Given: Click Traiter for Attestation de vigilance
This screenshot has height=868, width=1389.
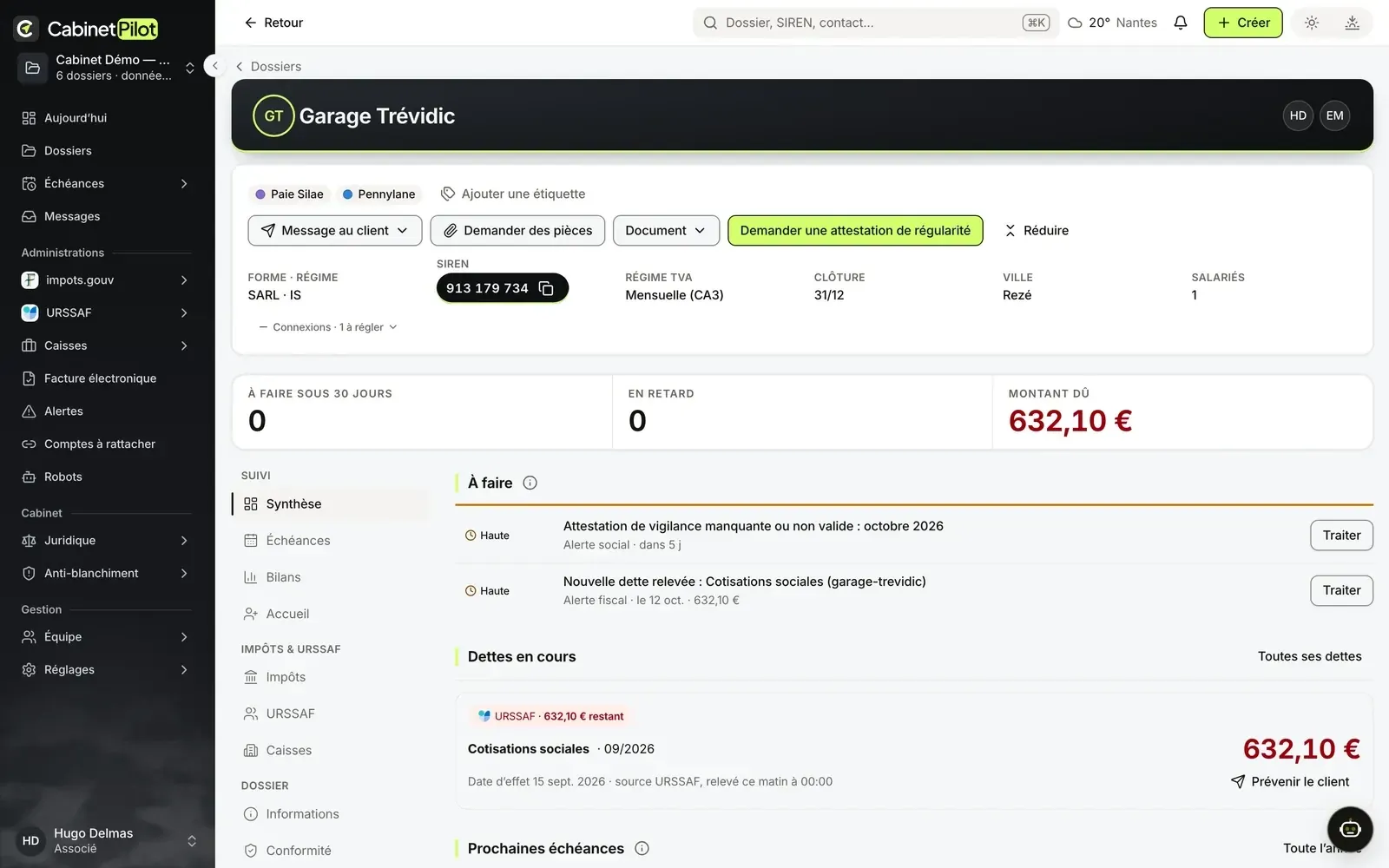Looking at the screenshot, I should [x=1341, y=535].
